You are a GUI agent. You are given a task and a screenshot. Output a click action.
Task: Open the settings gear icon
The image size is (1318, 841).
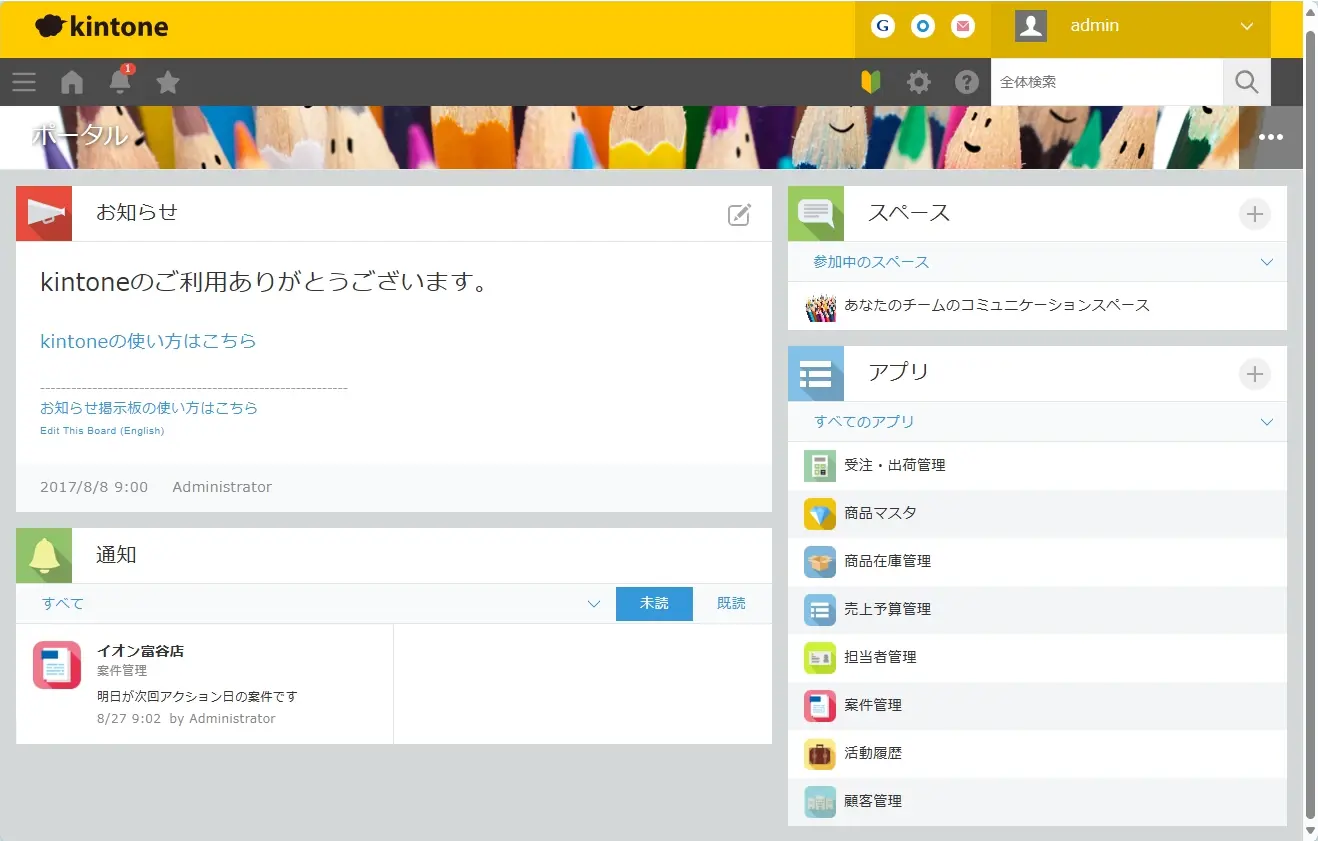[919, 82]
